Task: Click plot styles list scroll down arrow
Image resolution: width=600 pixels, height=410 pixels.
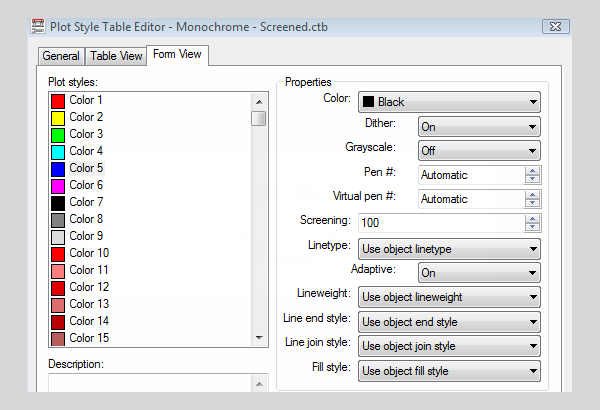Action: 259,338
